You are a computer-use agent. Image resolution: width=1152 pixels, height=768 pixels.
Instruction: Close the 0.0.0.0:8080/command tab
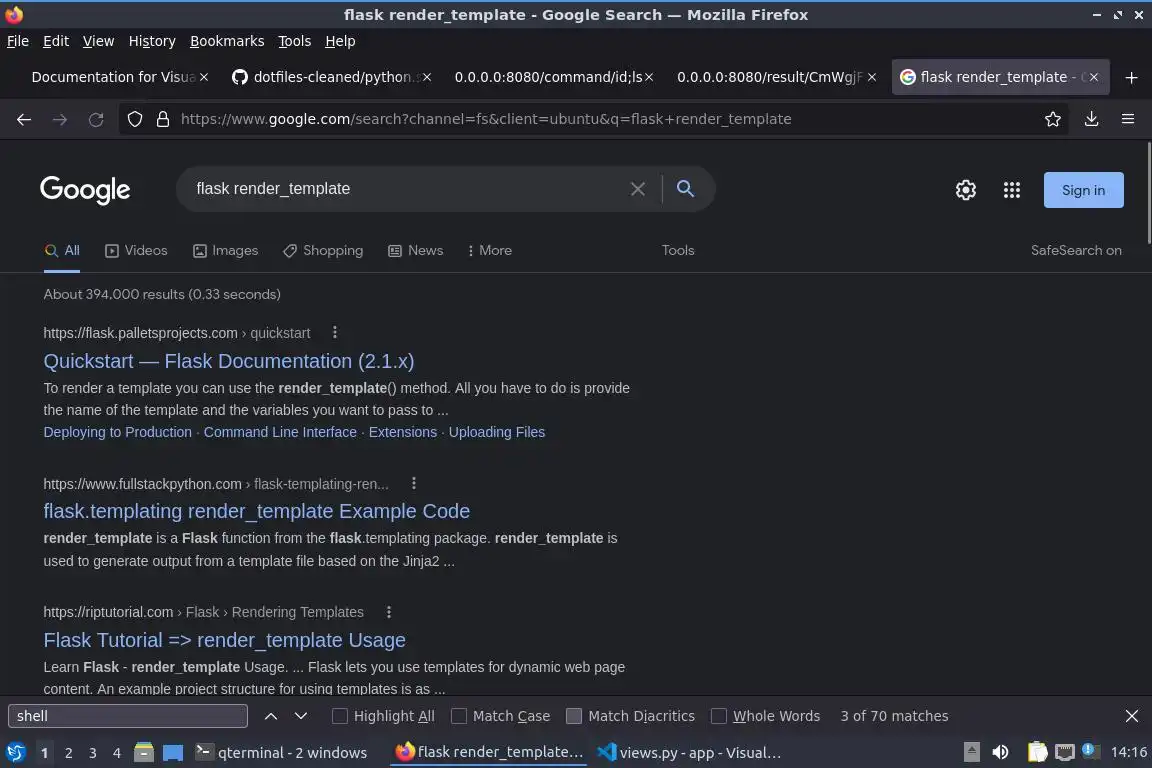649,77
